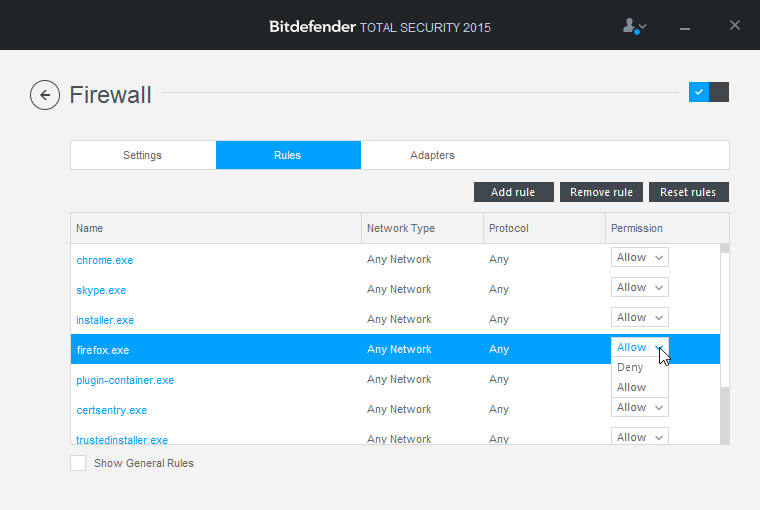Click the Add rule button
This screenshot has height=510, width=760.
(513, 192)
